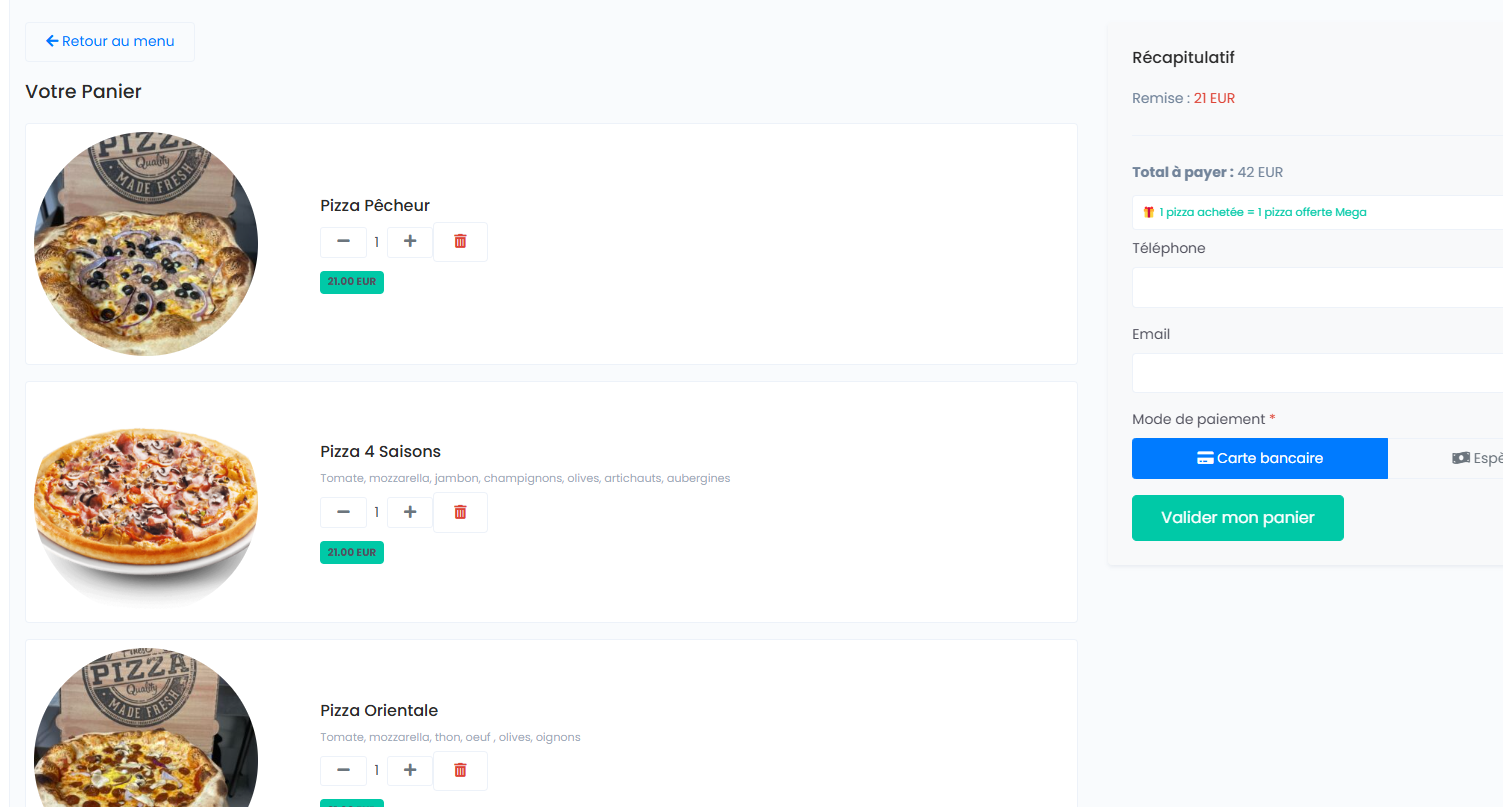Go back via Retour au menu
Screen dimensions: 1503x807
tap(110, 42)
